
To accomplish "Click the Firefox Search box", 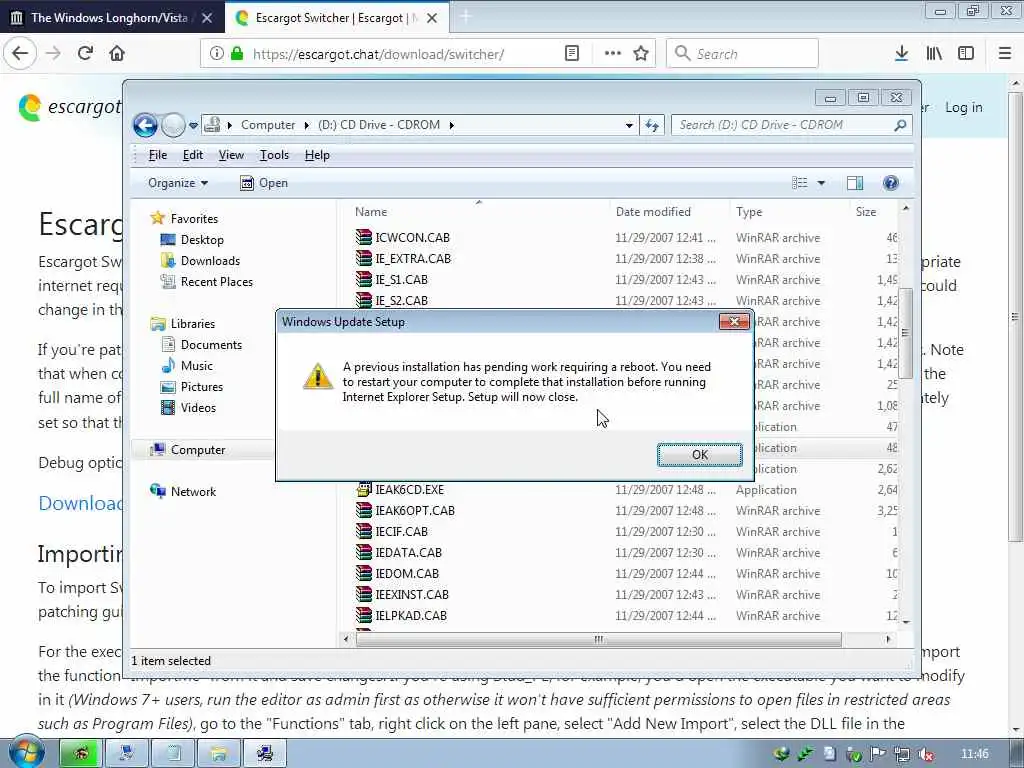I will 743,54.
